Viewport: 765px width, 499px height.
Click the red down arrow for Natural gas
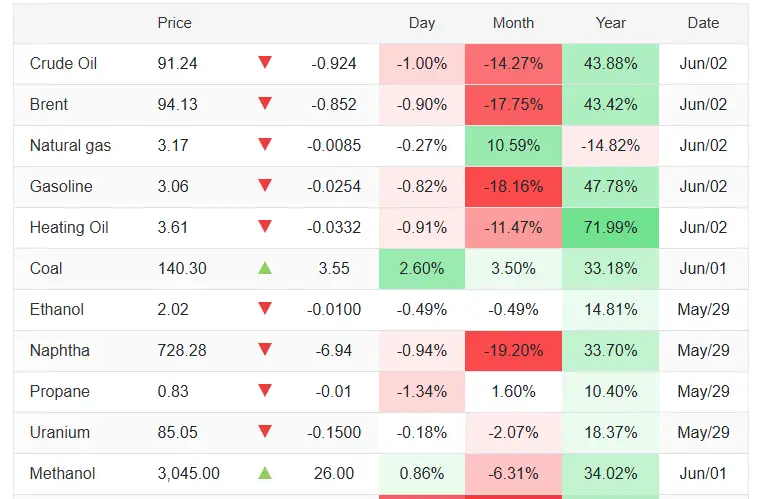[x=265, y=144]
